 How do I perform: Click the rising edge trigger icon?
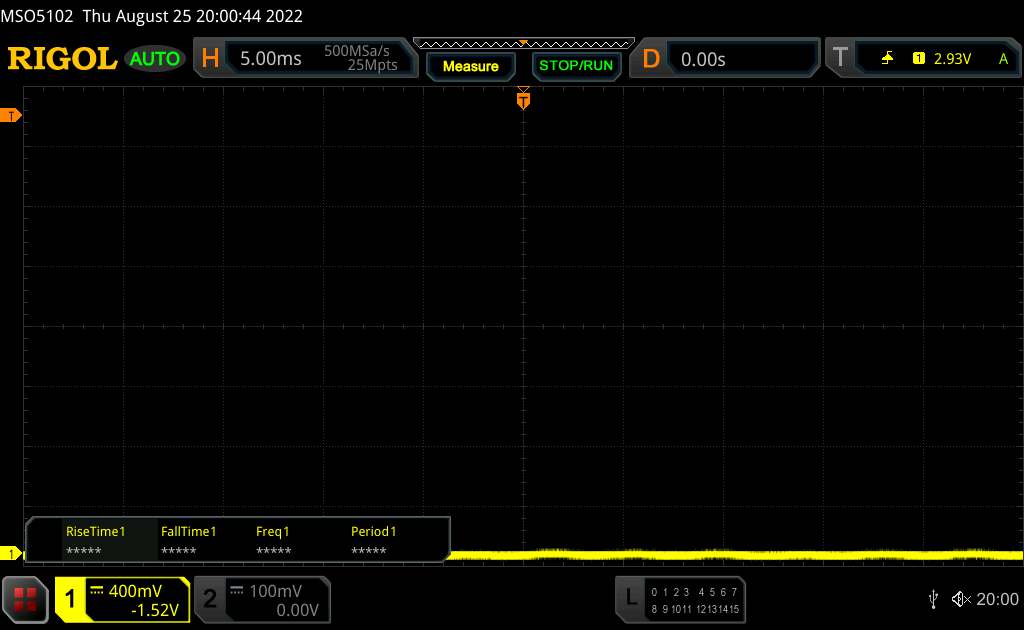pyautogui.click(x=887, y=59)
